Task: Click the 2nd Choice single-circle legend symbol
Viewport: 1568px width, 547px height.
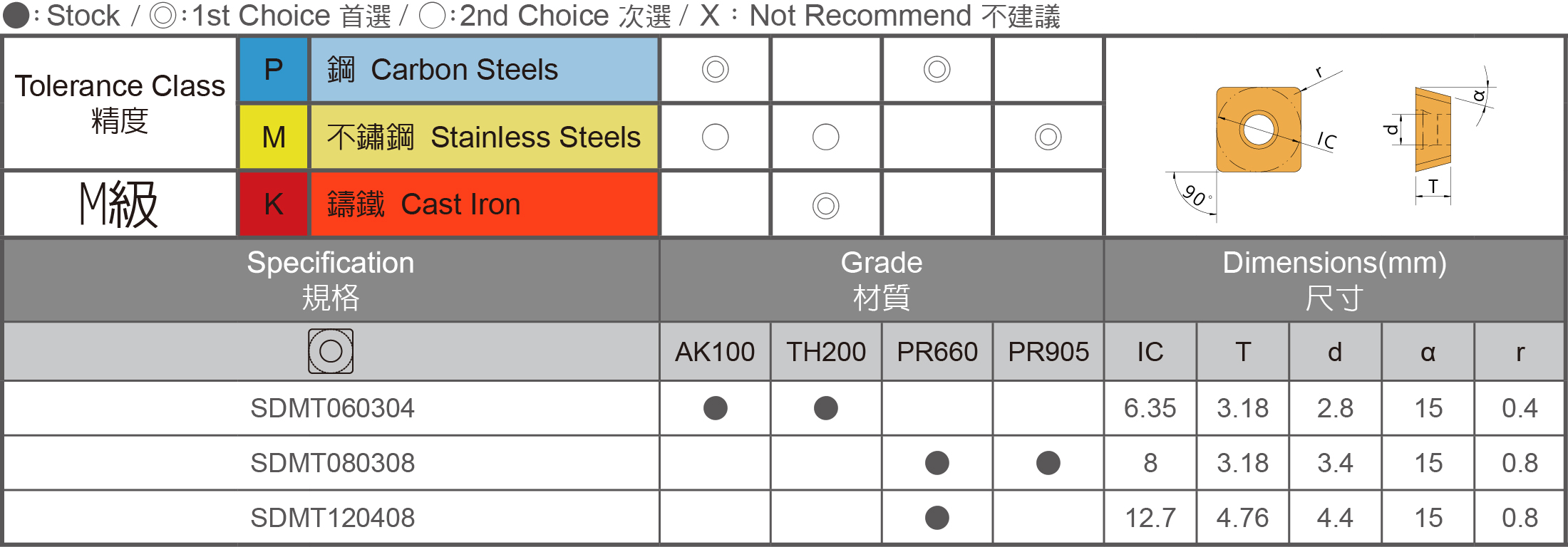Action: click(x=432, y=16)
